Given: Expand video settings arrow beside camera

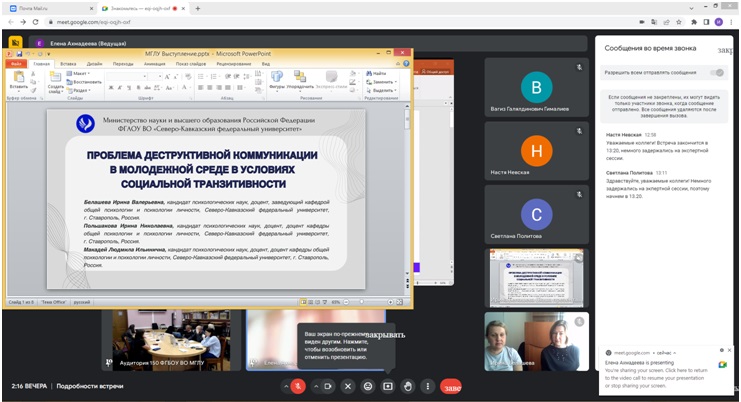Looking at the screenshot, I should pyautogui.click(x=316, y=386).
